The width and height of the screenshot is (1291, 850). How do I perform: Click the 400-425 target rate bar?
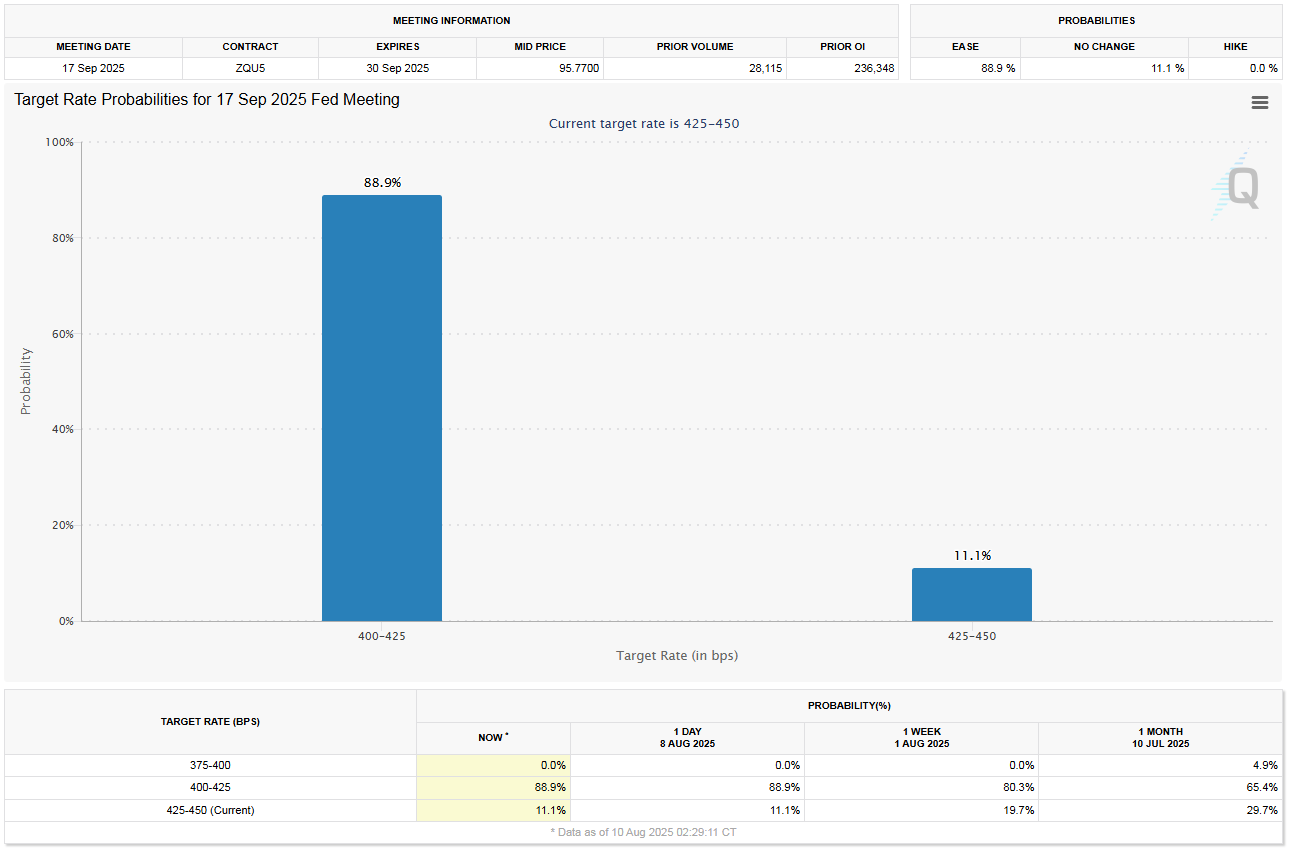[381, 408]
